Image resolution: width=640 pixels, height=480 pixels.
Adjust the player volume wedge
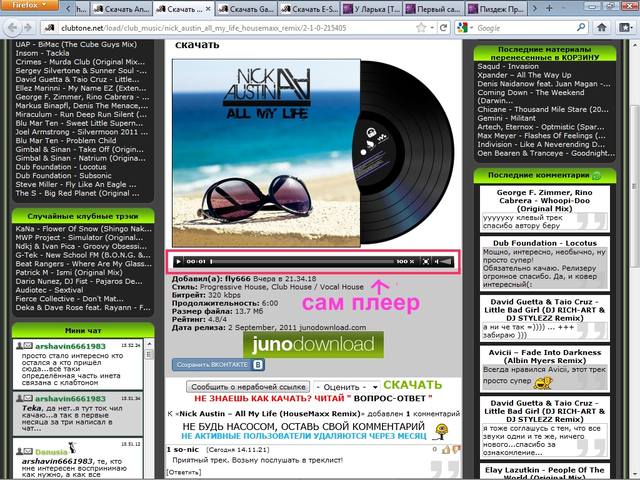pyautogui.click(x=446, y=261)
